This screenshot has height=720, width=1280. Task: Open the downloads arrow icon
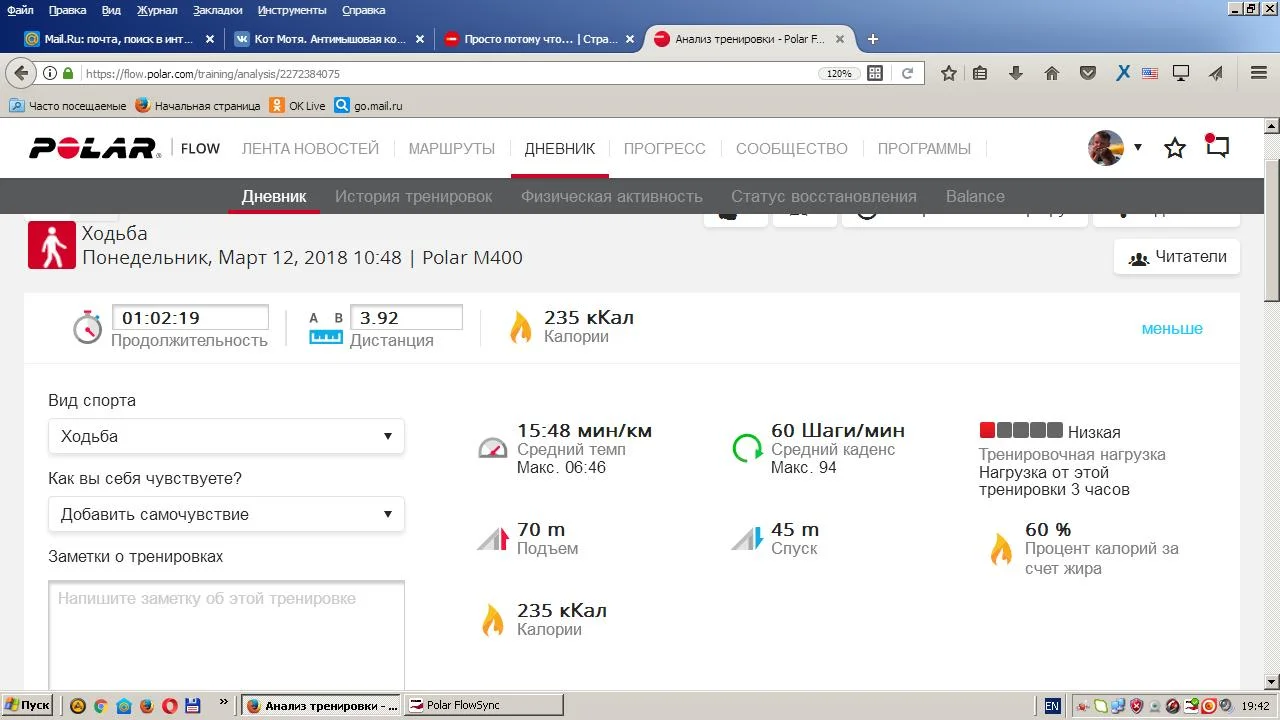1016,73
